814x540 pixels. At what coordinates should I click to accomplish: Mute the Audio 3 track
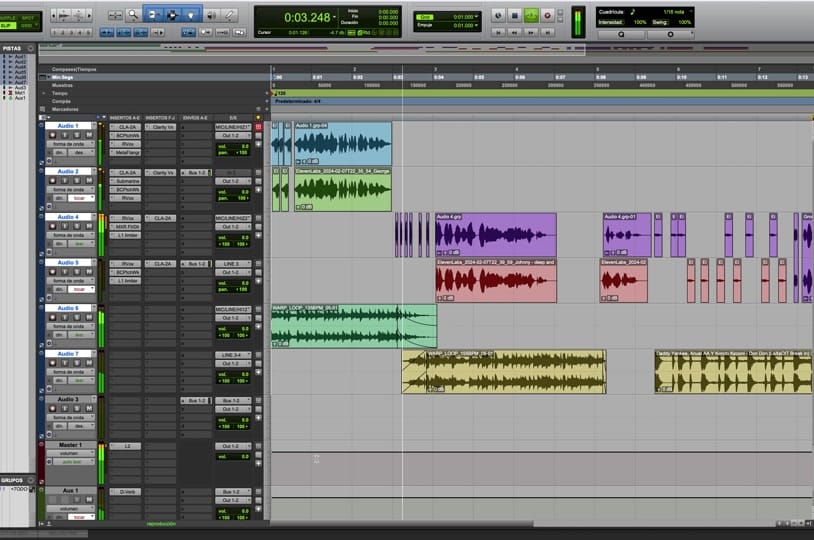click(x=89, y=409)
